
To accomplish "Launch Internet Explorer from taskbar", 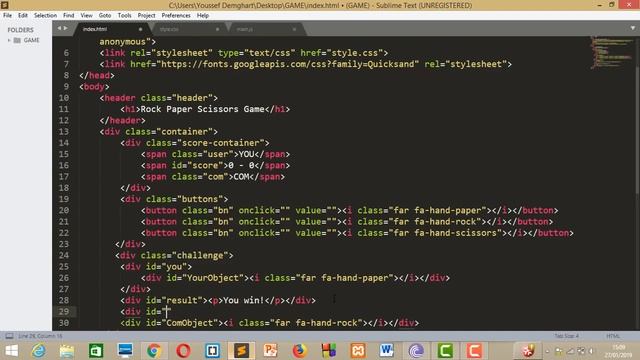I will coord(39,351).
